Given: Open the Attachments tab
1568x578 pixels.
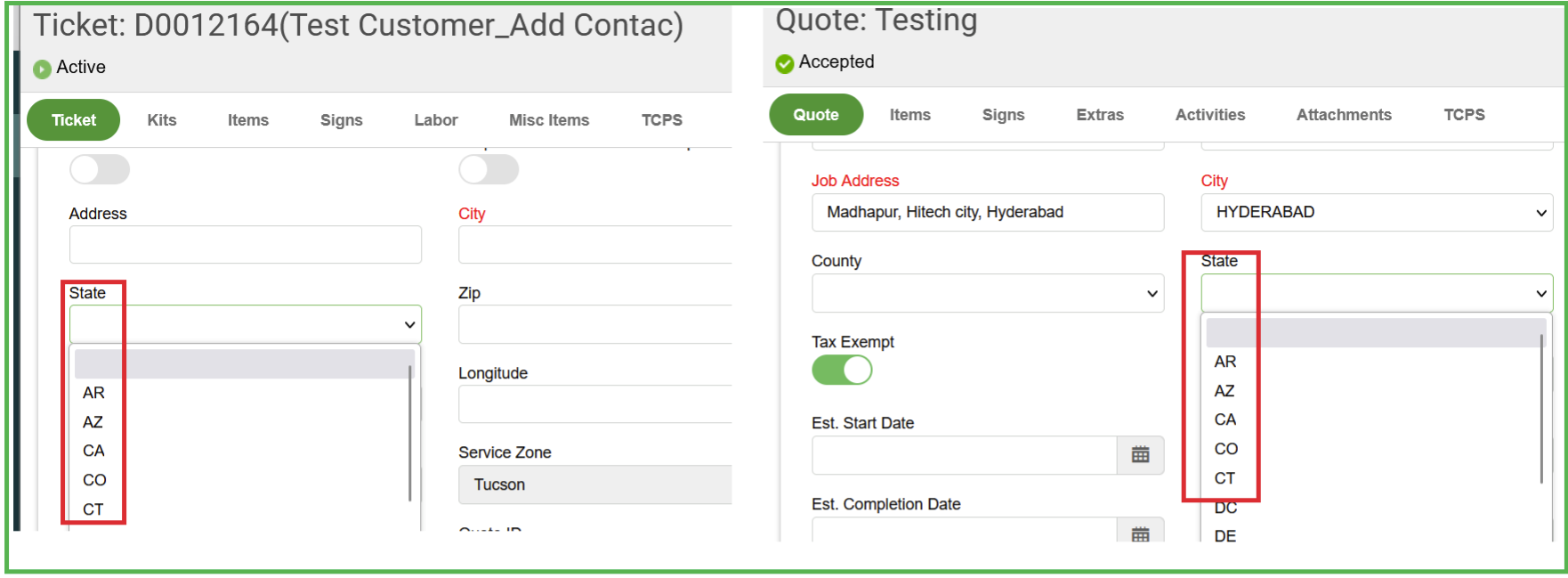Looking at the screenshot, I should (x=1343, y=115).
